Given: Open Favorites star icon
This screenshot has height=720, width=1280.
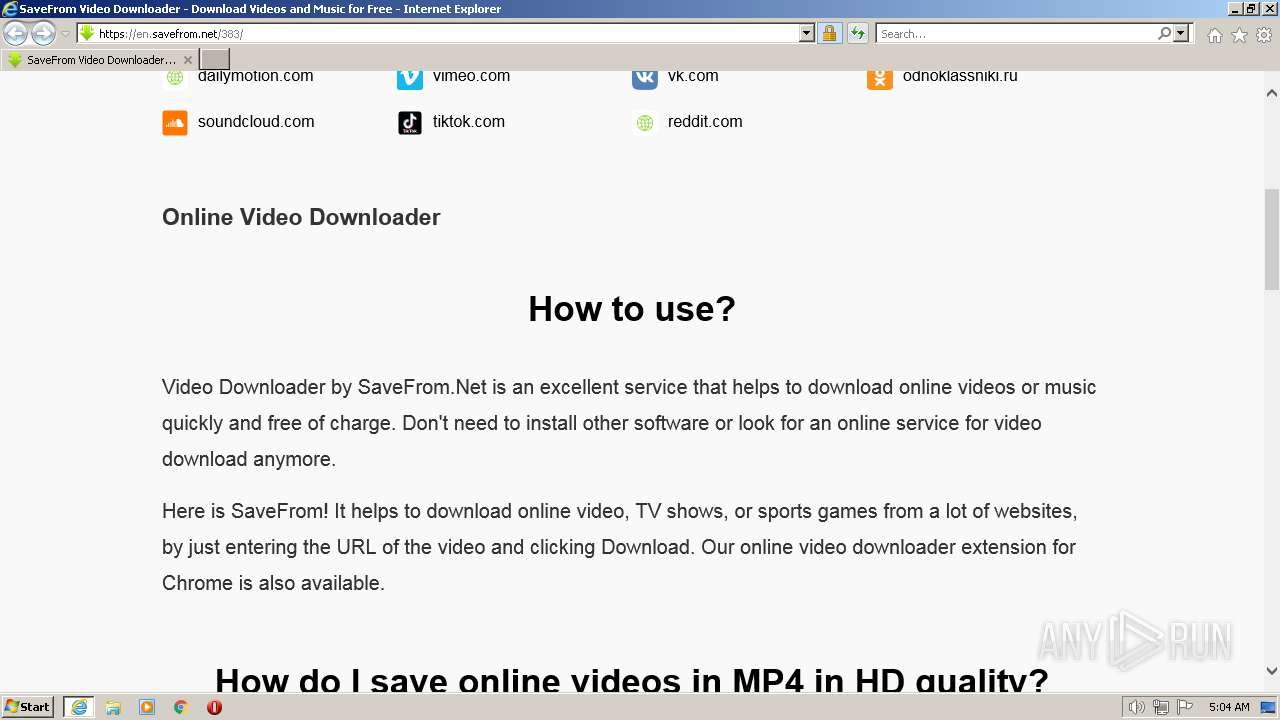Looking at the screenshot, I should click(x=1239, y=35).
